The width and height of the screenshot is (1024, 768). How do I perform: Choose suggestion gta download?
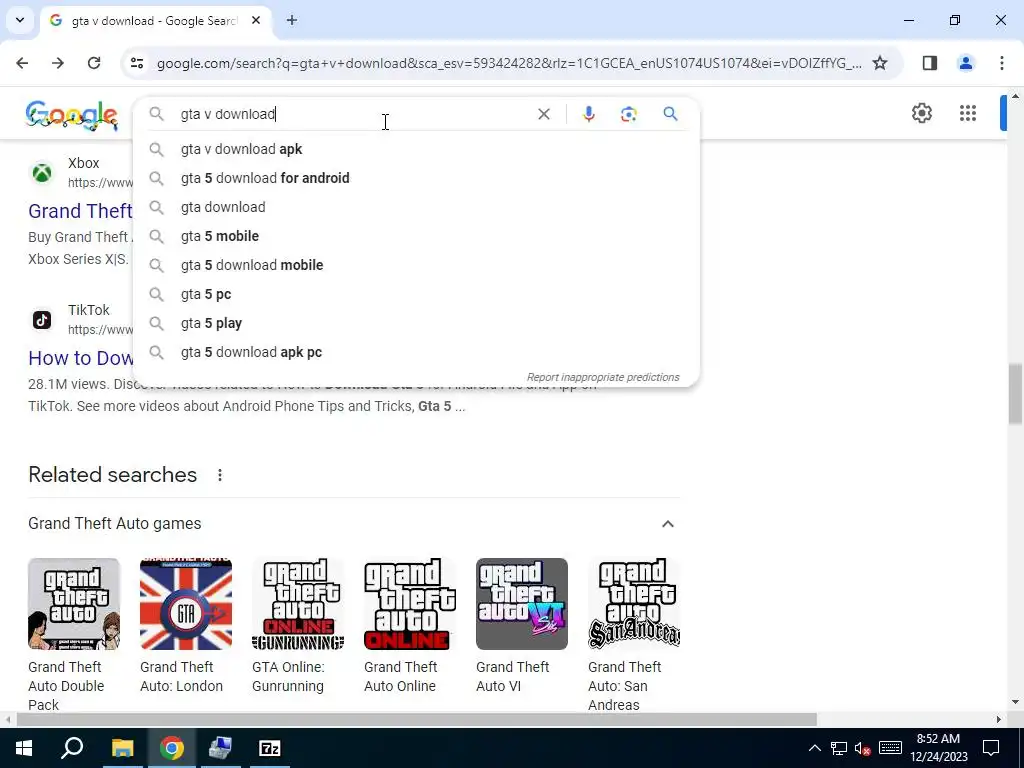(416, 207)
